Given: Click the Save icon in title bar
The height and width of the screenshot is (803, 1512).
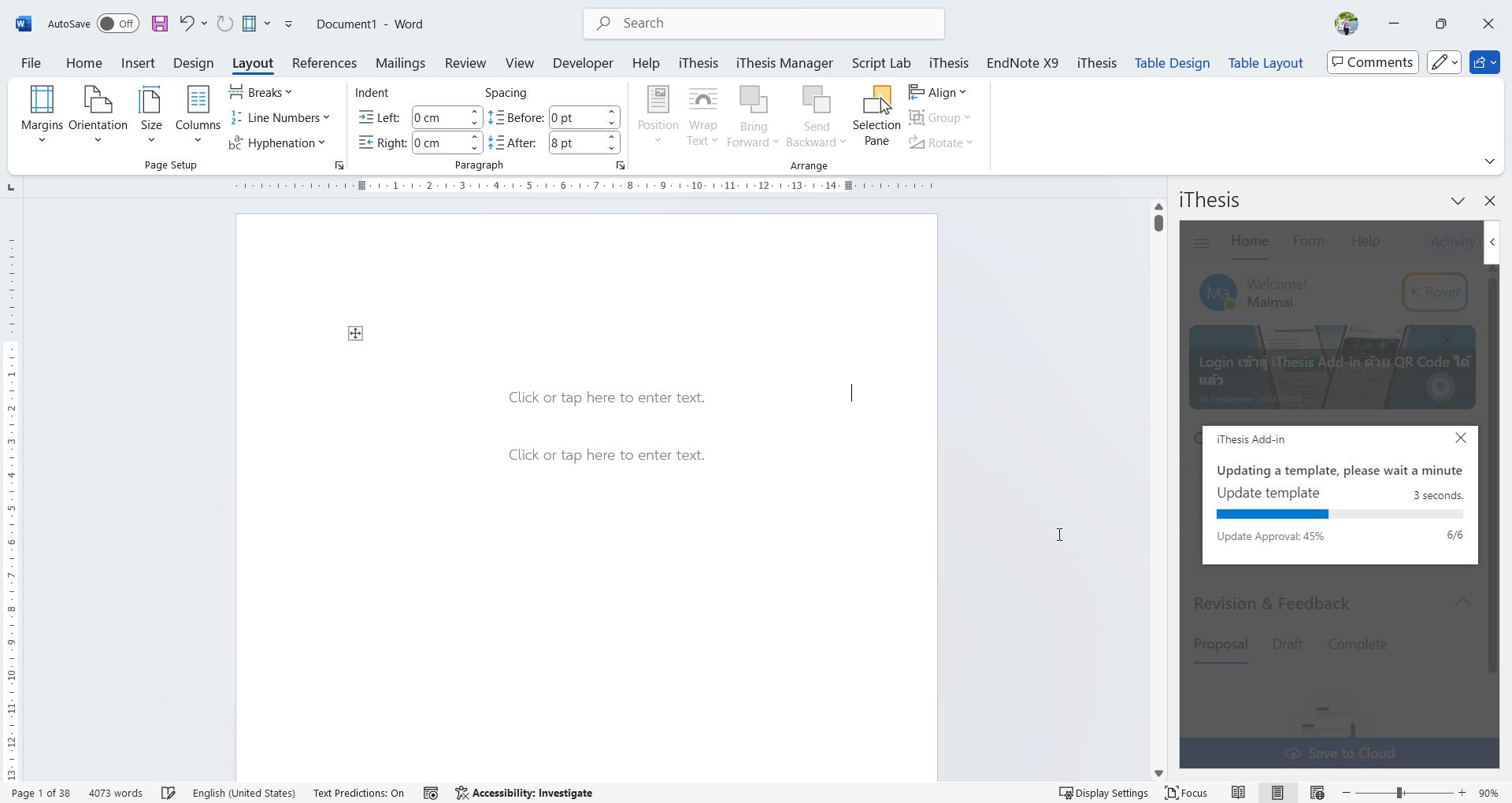Looking at the screenshot, I should 160,24.
